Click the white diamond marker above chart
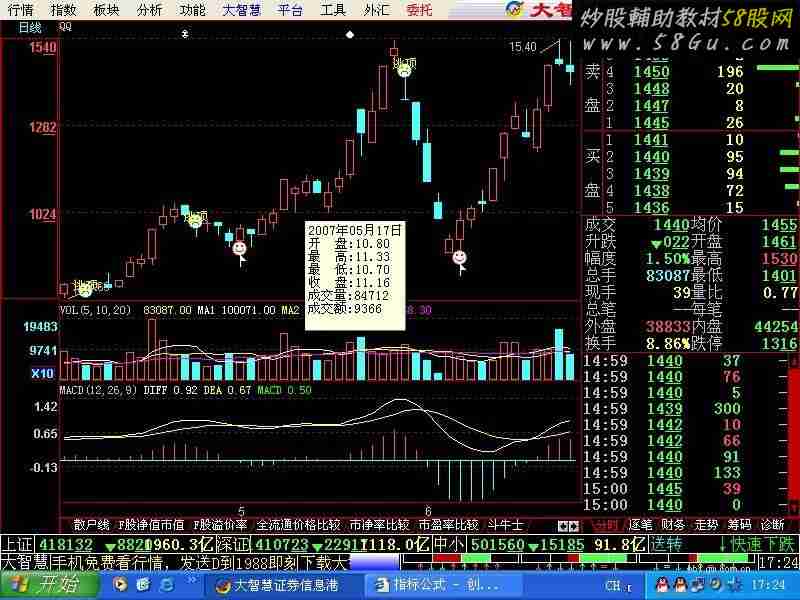Image resolution: width=800 pixels, height=600 pixels. click(x=349, y=35)
